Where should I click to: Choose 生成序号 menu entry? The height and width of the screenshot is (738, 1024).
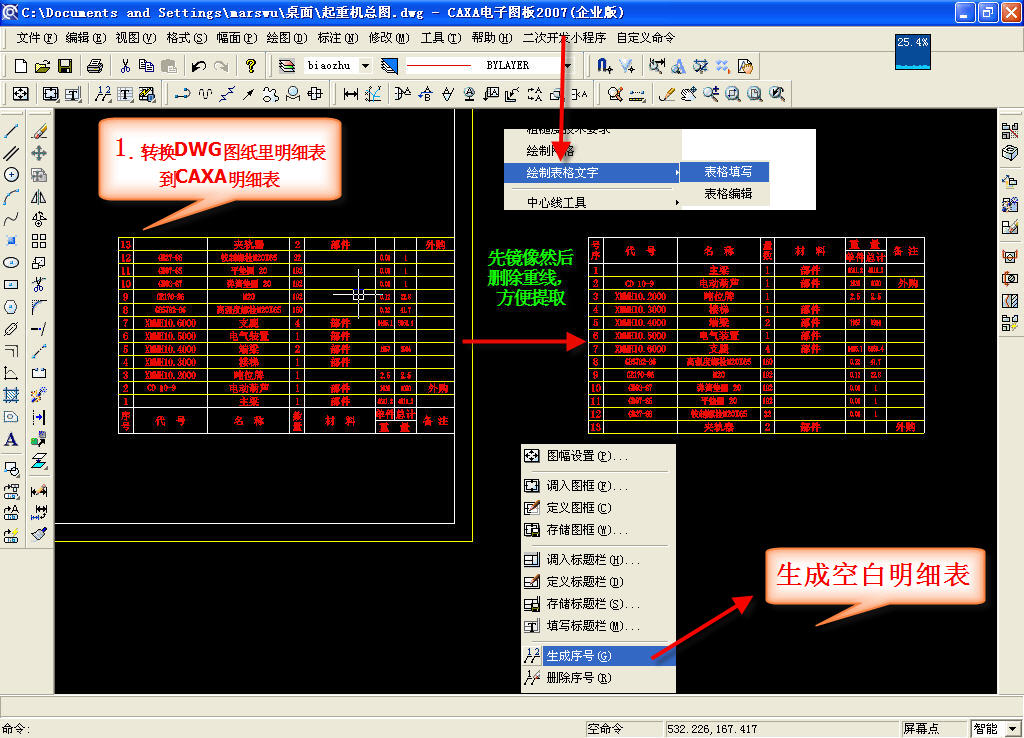click(x=598, y=656)
